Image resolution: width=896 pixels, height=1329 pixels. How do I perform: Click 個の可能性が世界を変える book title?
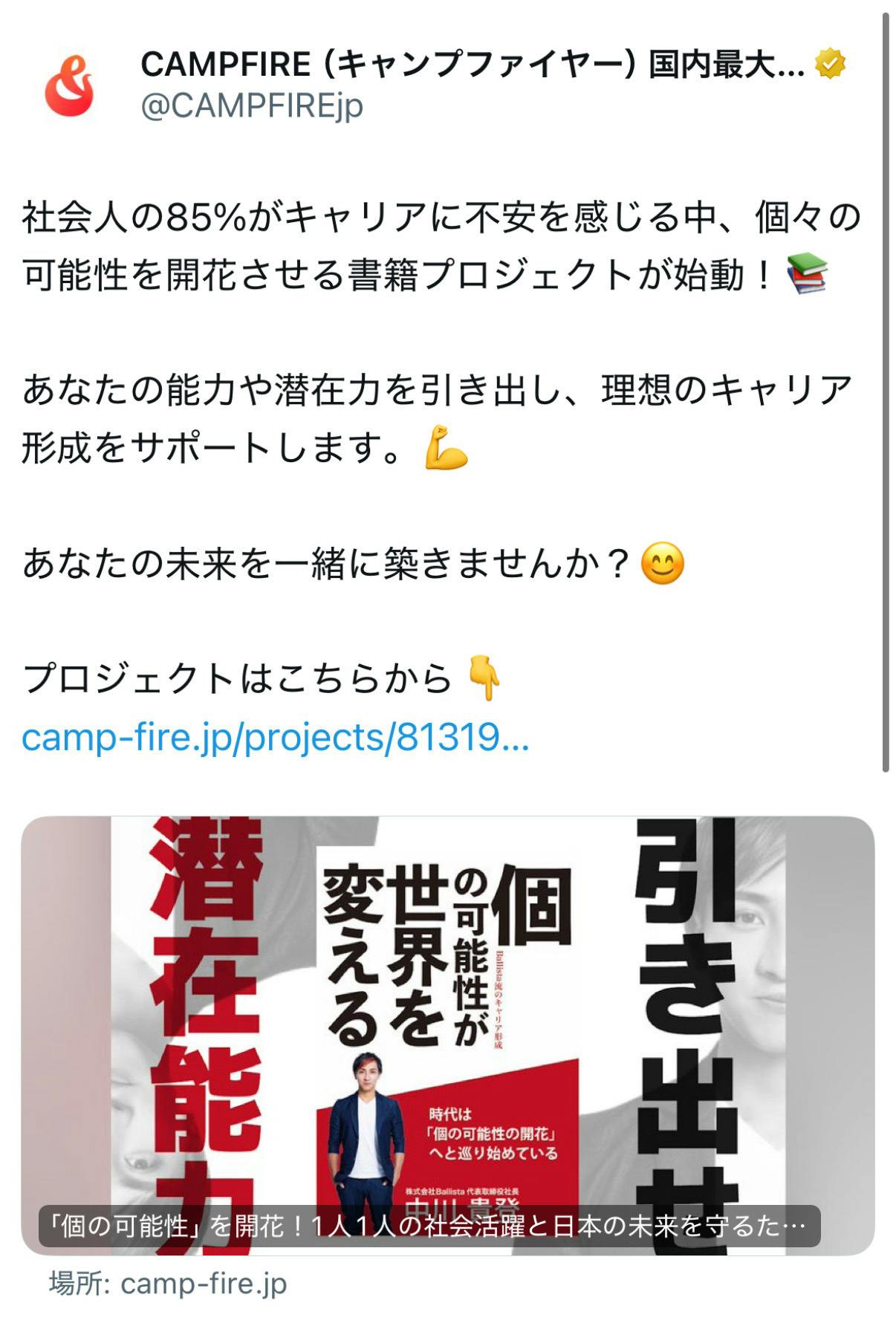point(446,958)
